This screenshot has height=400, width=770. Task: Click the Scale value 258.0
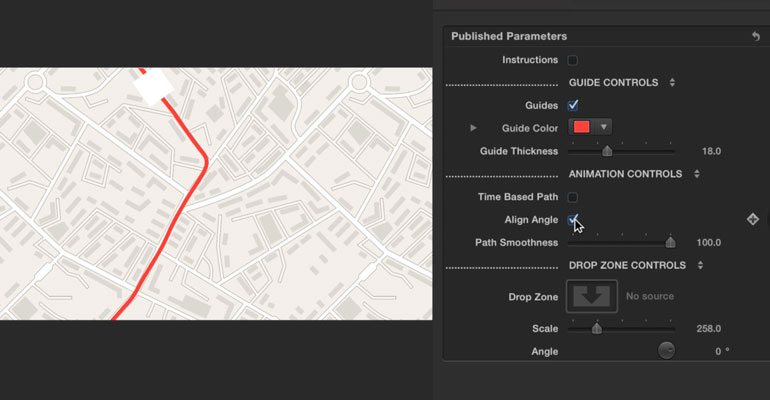(709, 328)
